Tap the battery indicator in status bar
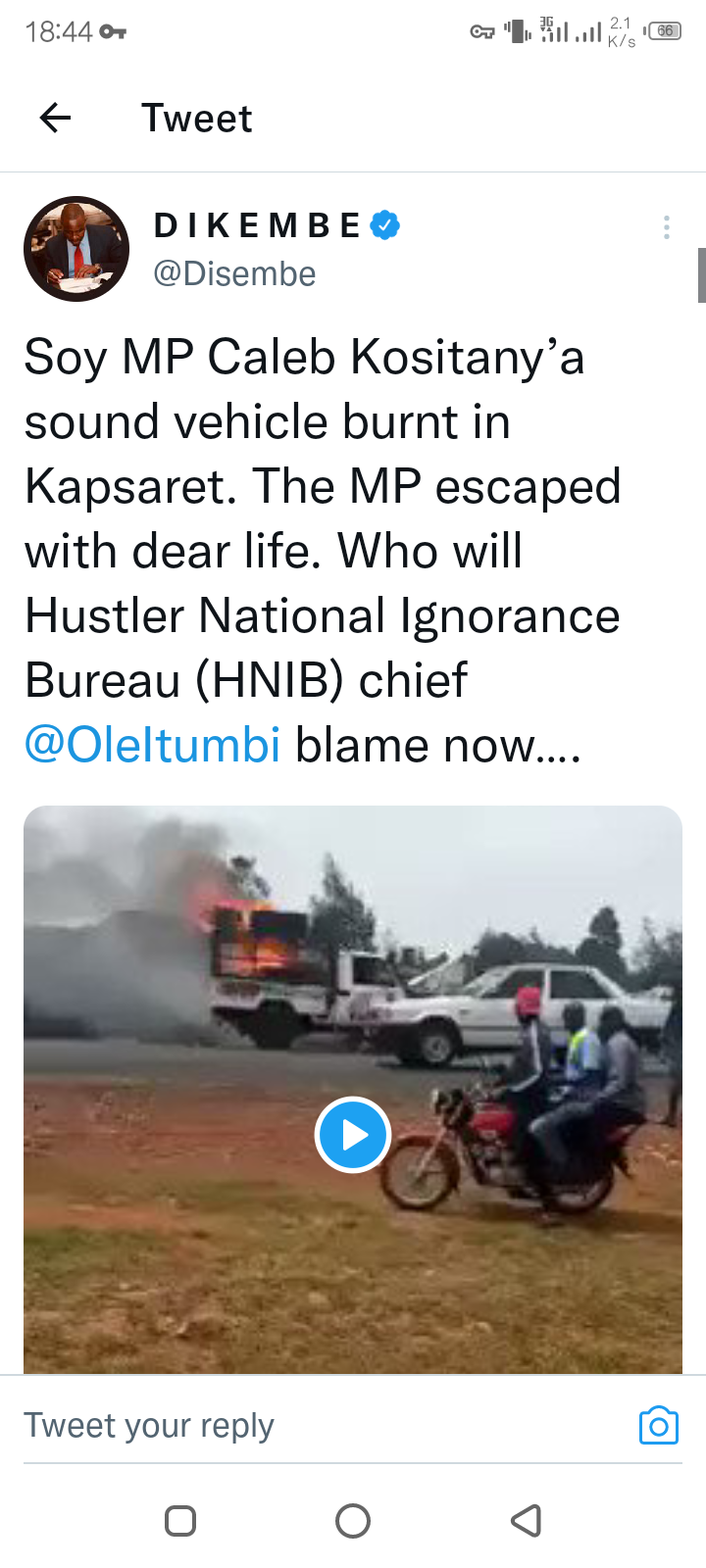The image size is (706, 1568). click(664, 31)
